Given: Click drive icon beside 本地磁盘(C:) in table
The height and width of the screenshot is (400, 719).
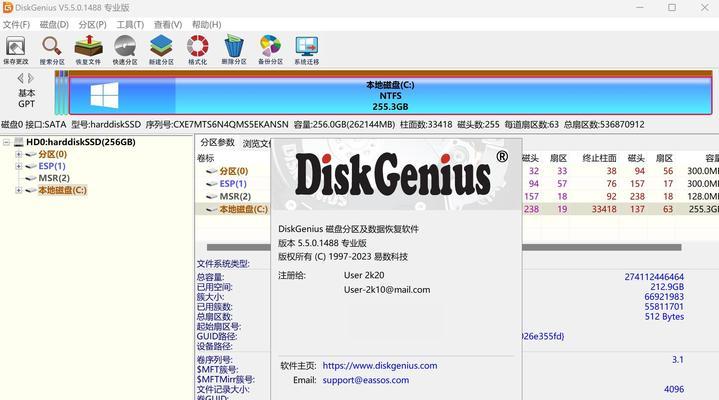Looking at the screenshot, I should (212, 209).
